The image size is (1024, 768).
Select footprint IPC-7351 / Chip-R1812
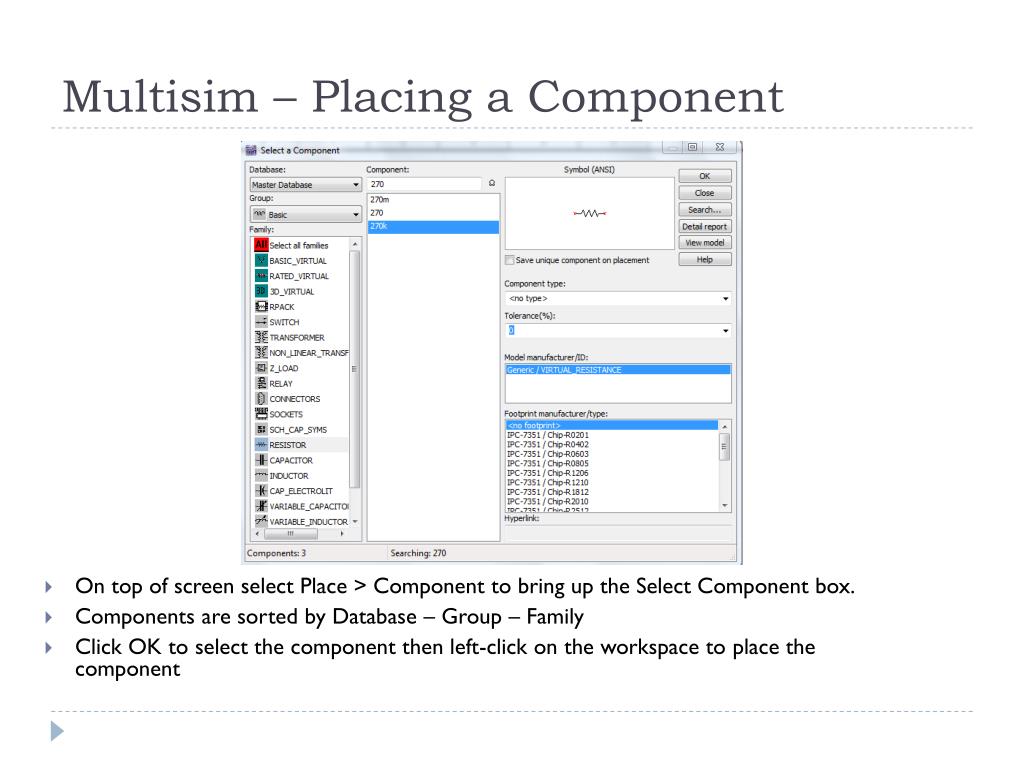click(x=612, y=492)
